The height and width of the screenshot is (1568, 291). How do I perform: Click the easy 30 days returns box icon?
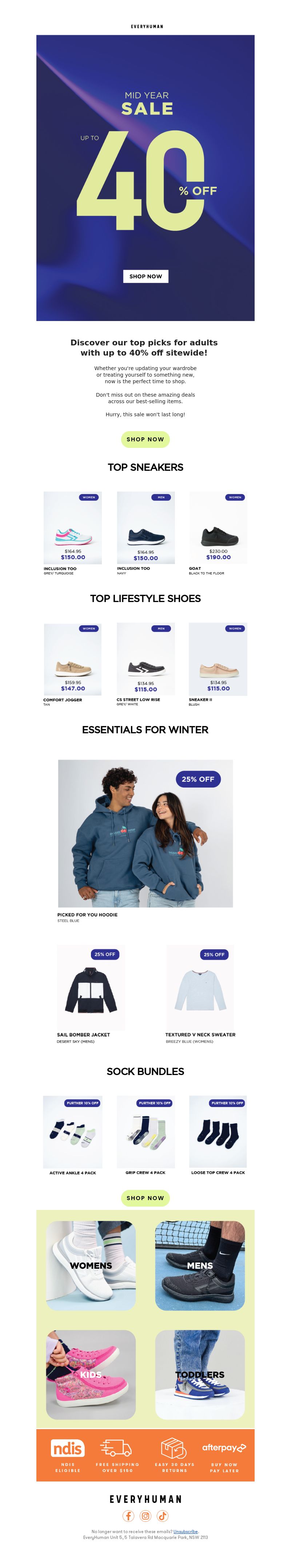point(174,1449)
